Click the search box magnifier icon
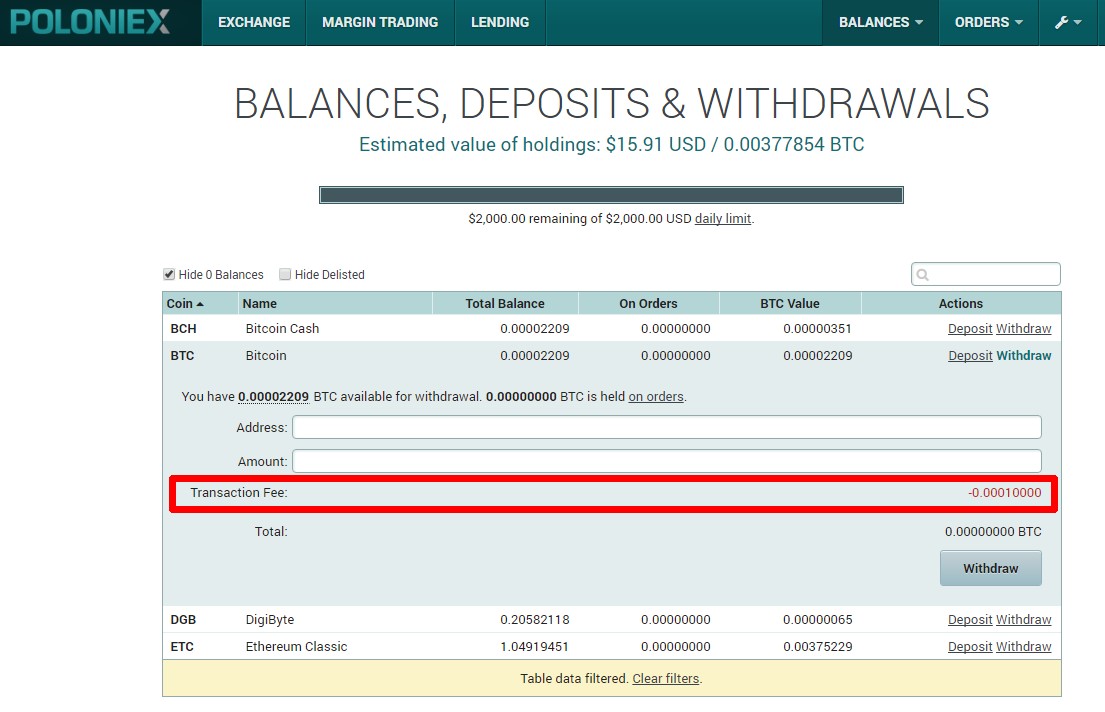 point(923,275)
